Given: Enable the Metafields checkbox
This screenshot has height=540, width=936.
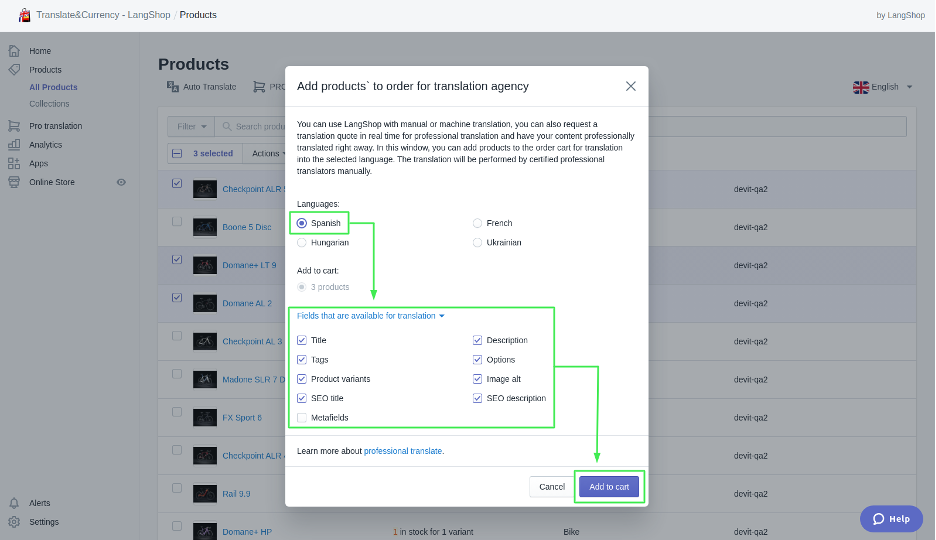Looking at the screenshot, I should coord(302,418).
